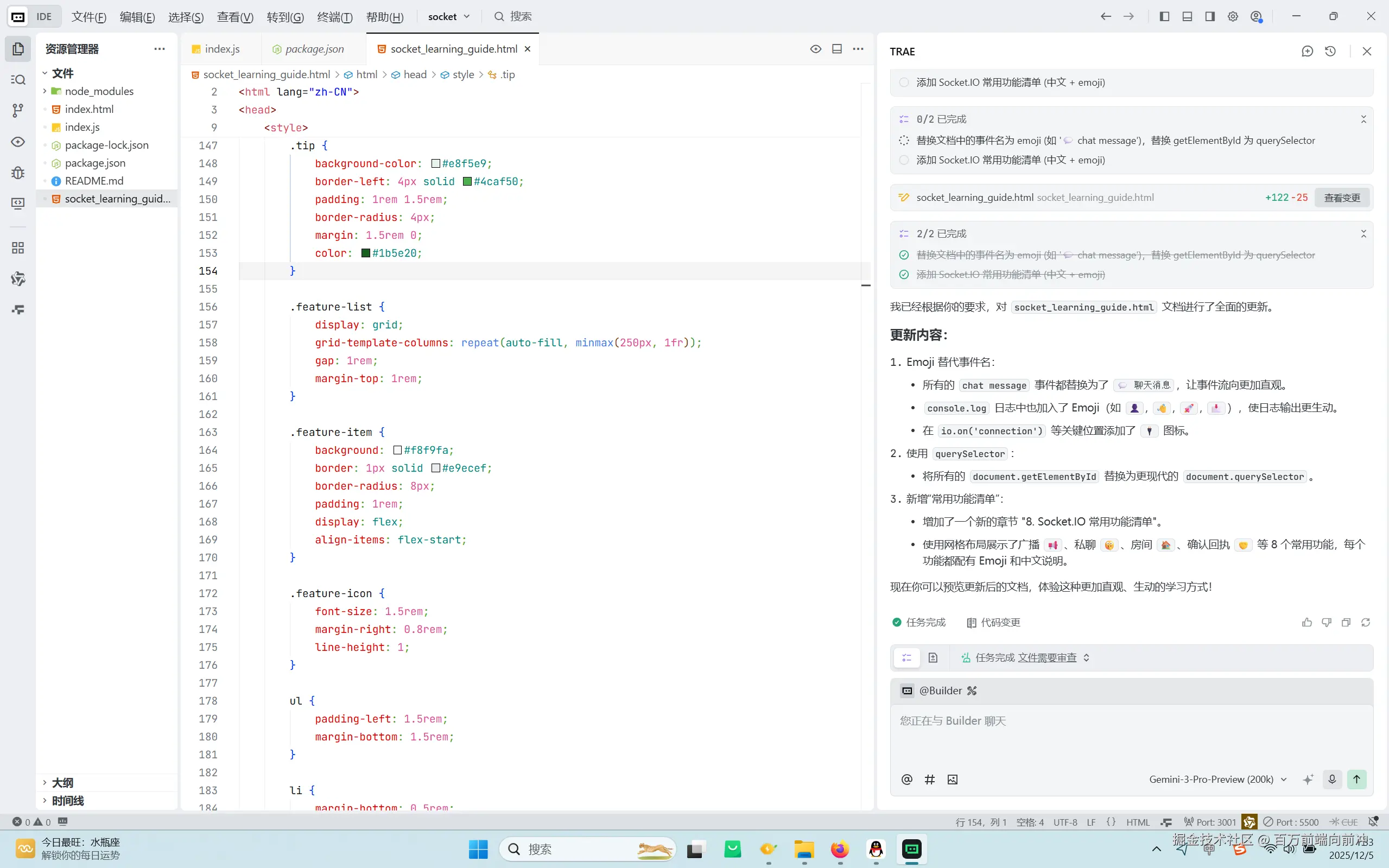Open the Run and Debug sidebar icon

click(18, 173)
